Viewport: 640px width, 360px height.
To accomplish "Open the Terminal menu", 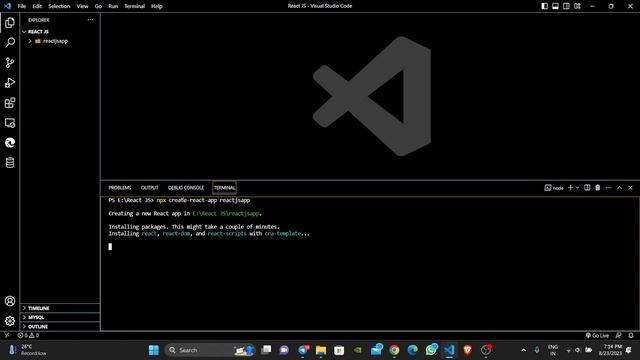I will click(134, 6).
